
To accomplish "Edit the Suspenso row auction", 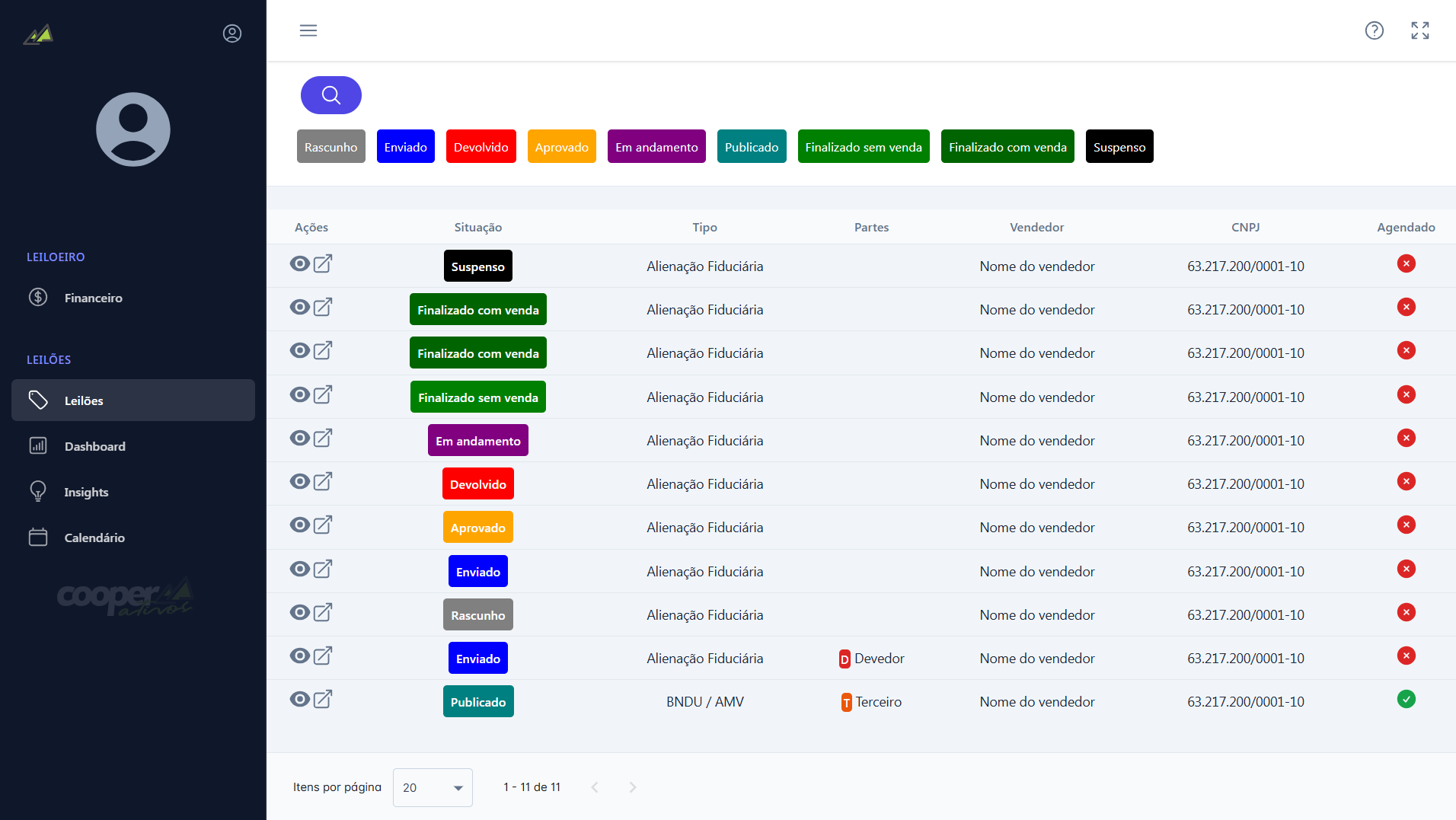I will click(x=323, y=263).
